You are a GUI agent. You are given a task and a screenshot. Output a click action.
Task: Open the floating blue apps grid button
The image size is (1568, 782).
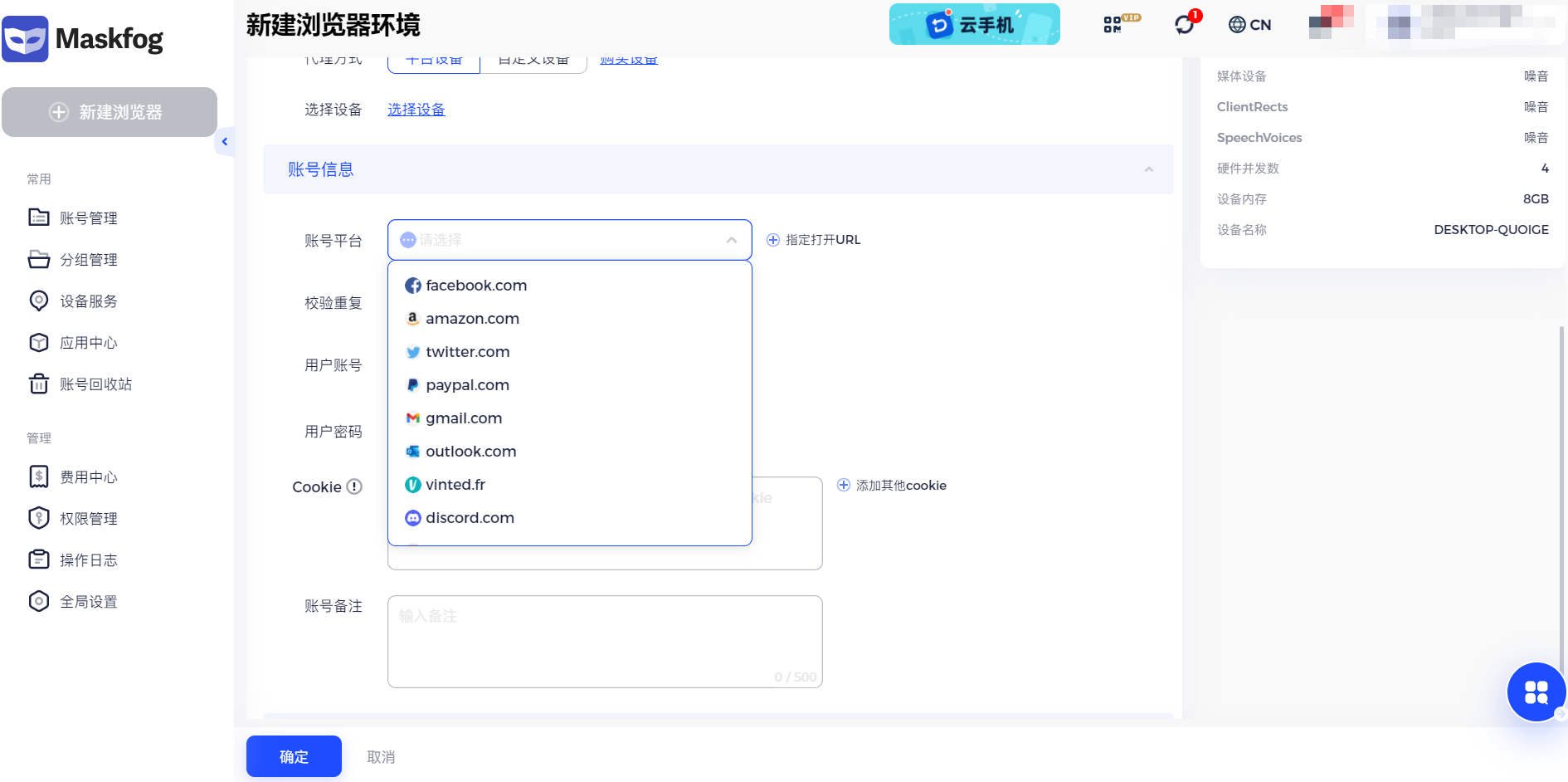tap(1536, 692)
